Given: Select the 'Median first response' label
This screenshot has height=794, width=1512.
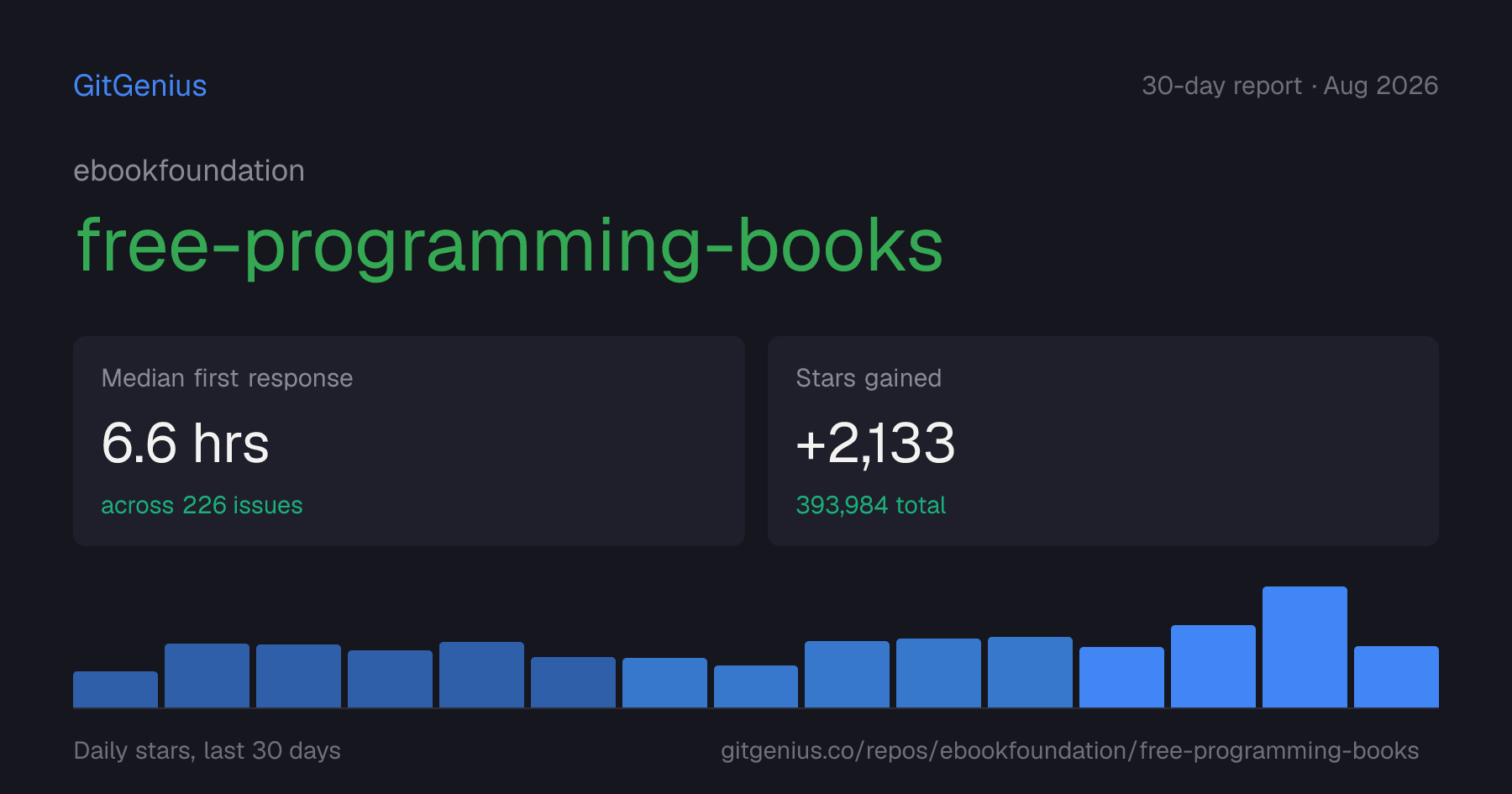Looking at the screenshot, I should 227,378.
